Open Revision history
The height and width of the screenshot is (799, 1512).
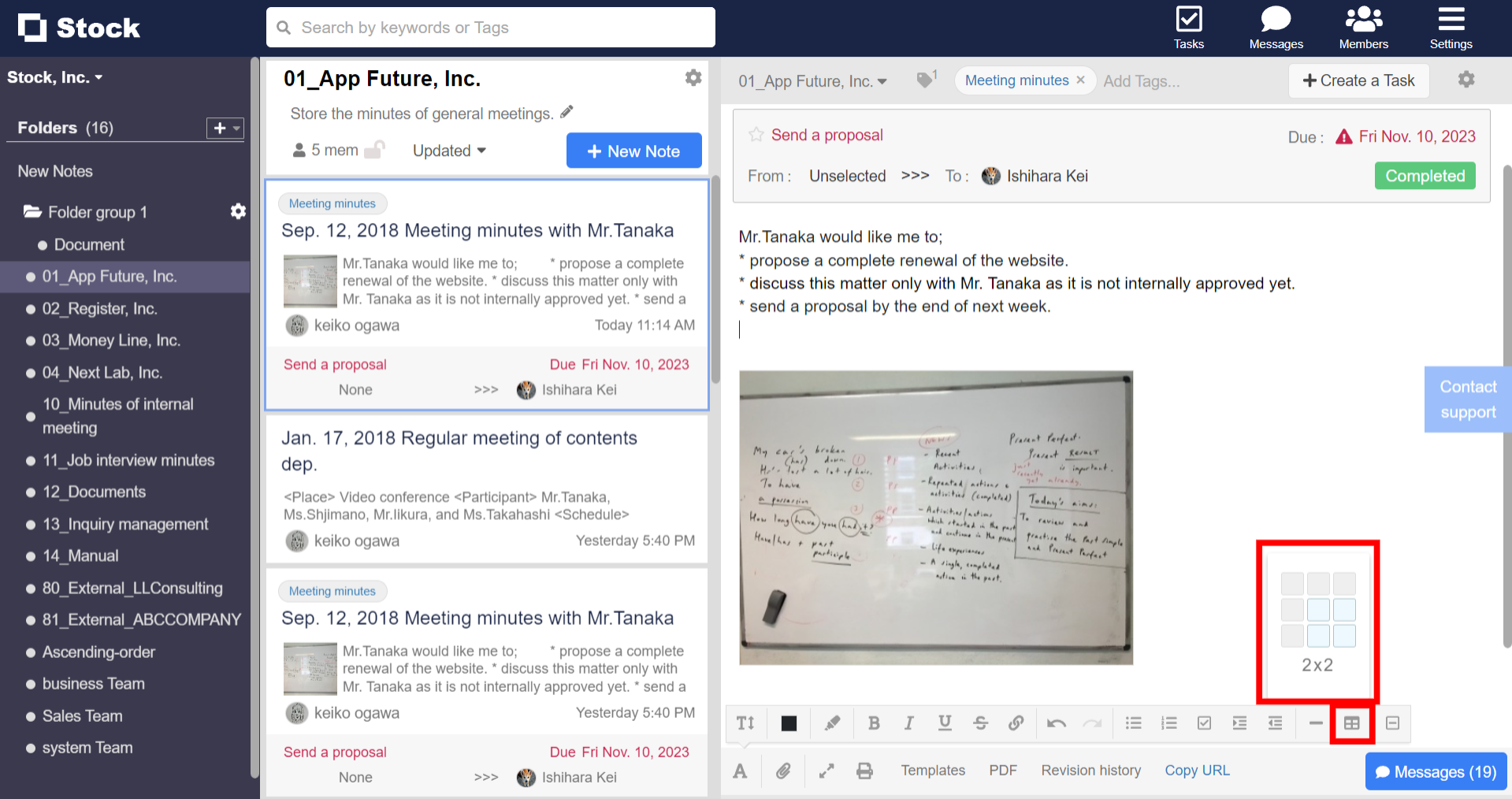click(x=1090, y=771)
